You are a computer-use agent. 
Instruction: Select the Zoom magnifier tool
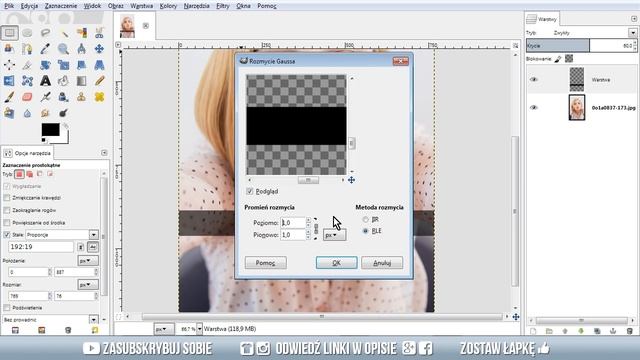tap(63, 49)
